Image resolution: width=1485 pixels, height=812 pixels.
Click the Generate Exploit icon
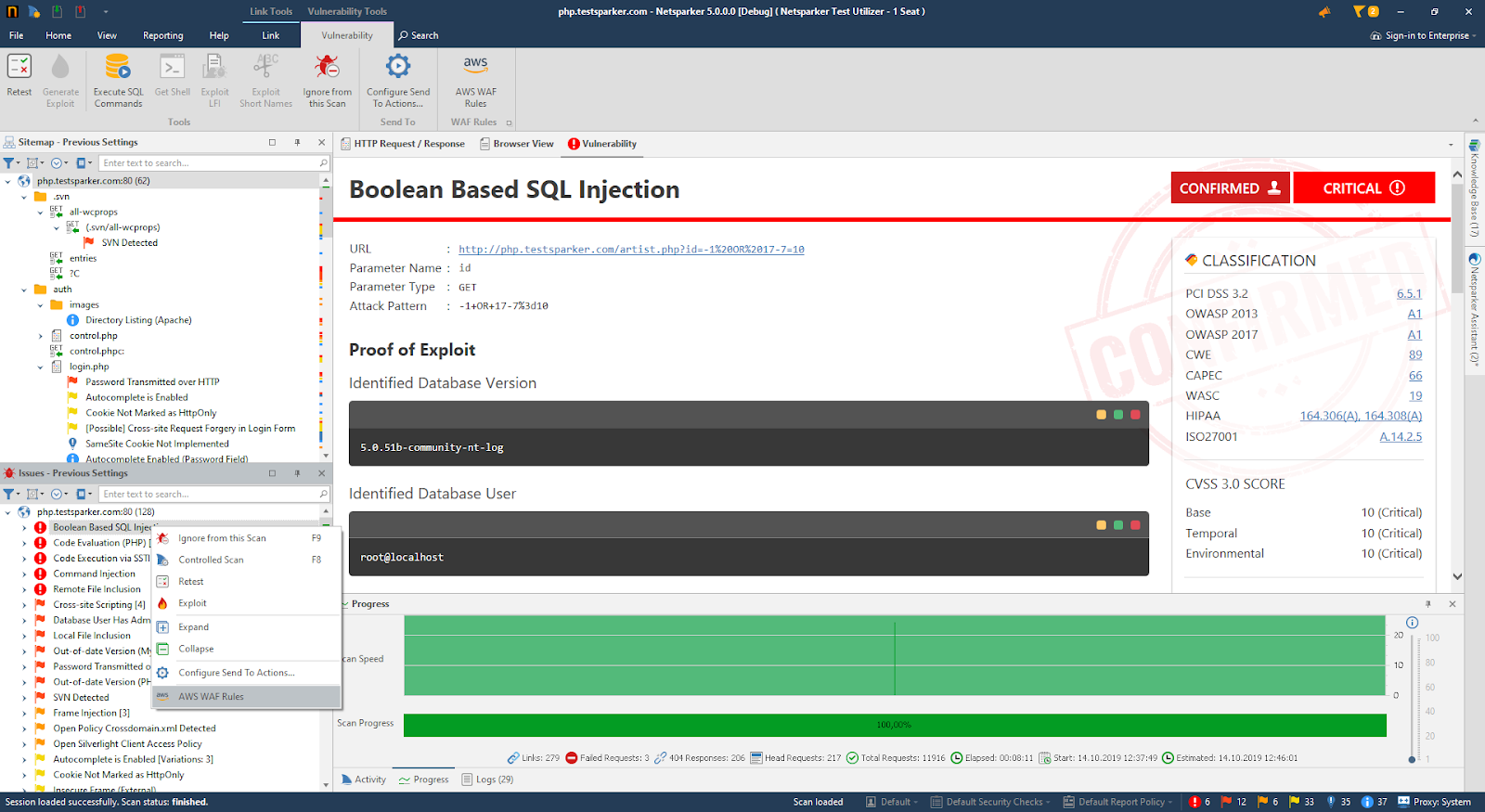click(60, 68)
